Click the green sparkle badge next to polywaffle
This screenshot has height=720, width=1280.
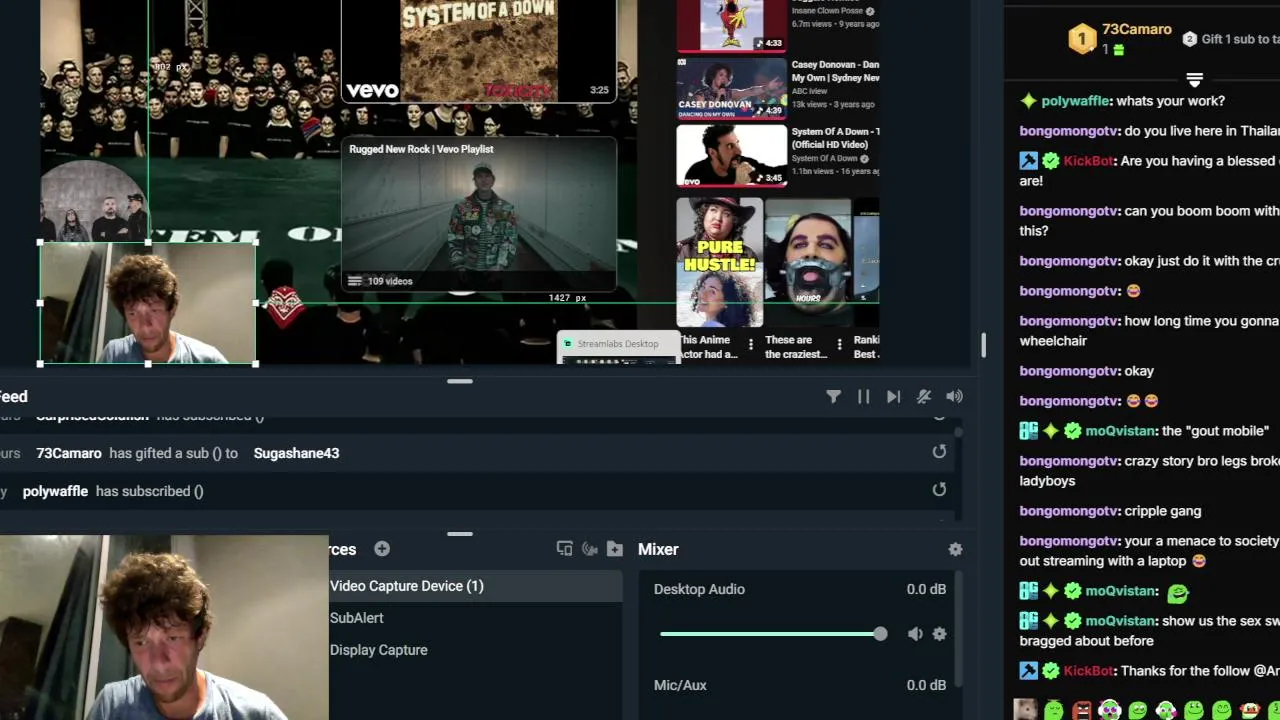(x=1028, y=101)
